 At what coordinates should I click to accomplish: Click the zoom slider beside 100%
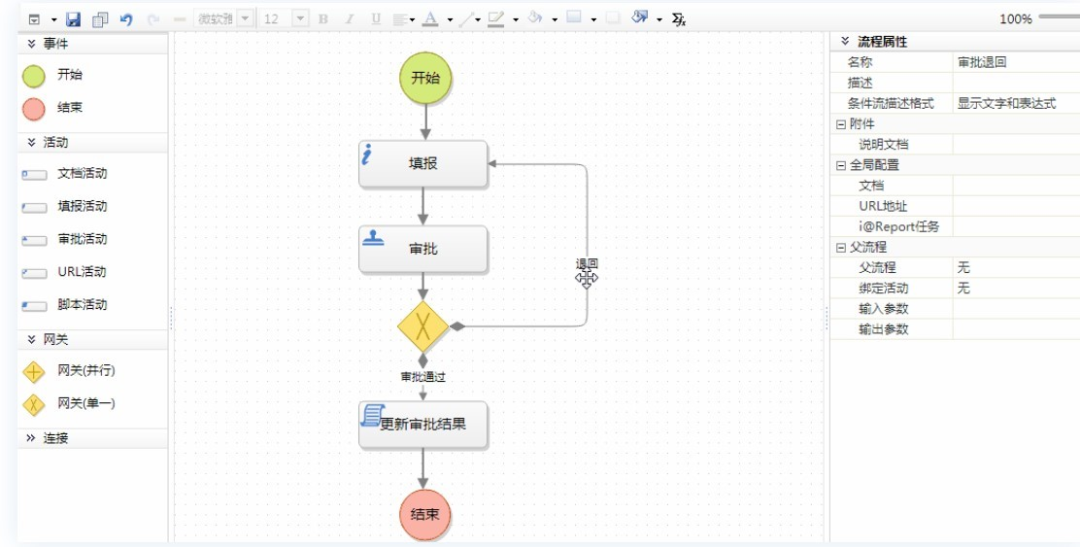pos(1058,18)
